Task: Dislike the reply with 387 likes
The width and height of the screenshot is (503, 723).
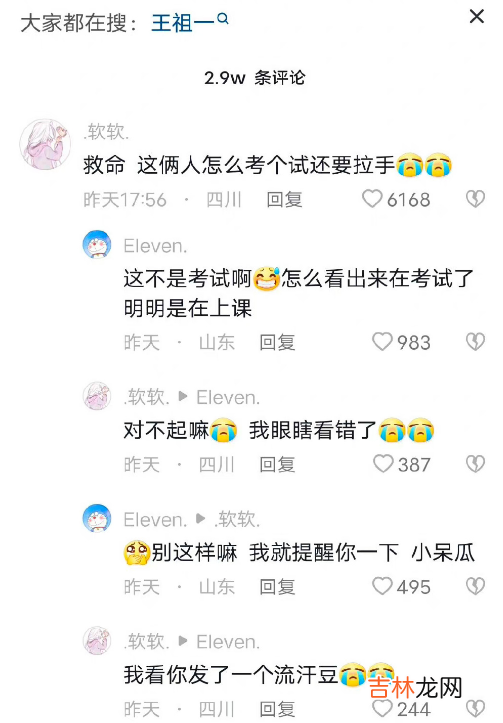Action: tap(475, 464)
